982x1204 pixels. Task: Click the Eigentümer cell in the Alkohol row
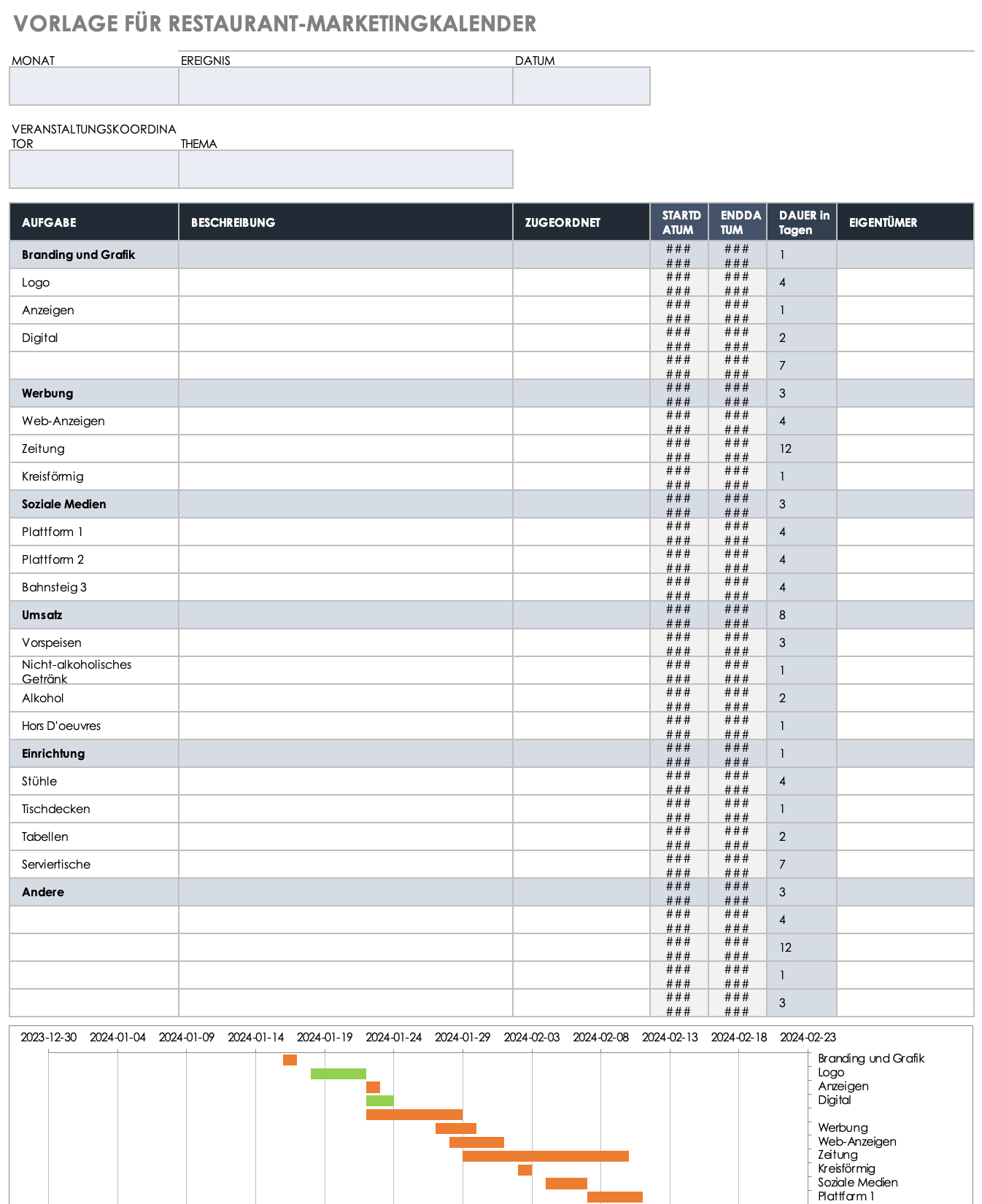pos(905,698)
